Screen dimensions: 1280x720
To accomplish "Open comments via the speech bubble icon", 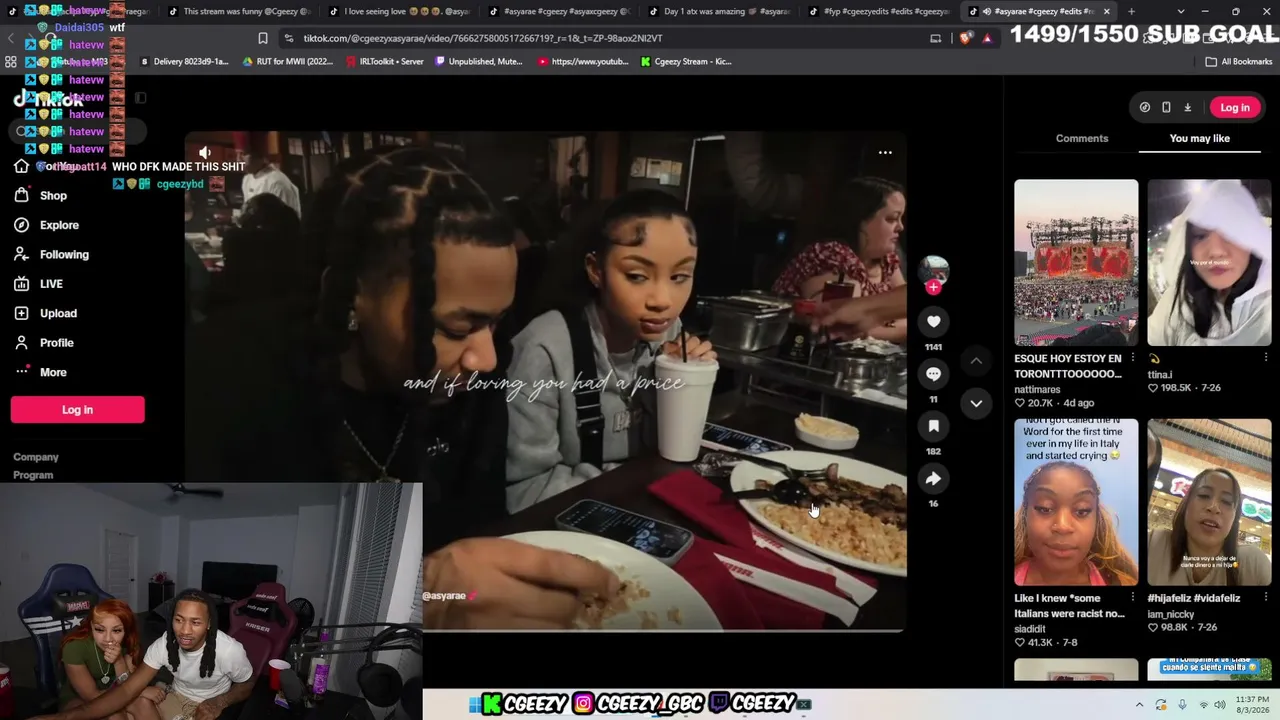I will click(933, 374).
